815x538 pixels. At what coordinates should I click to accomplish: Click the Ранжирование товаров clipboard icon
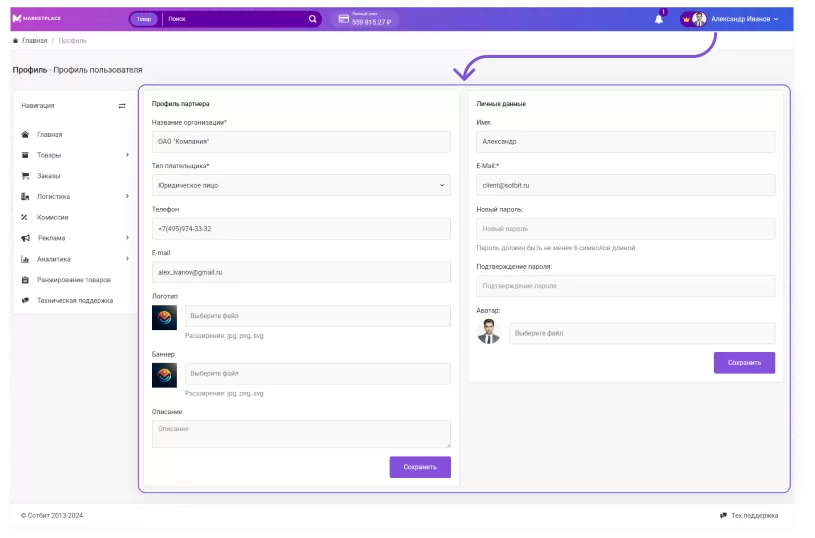tap(25, 280)
